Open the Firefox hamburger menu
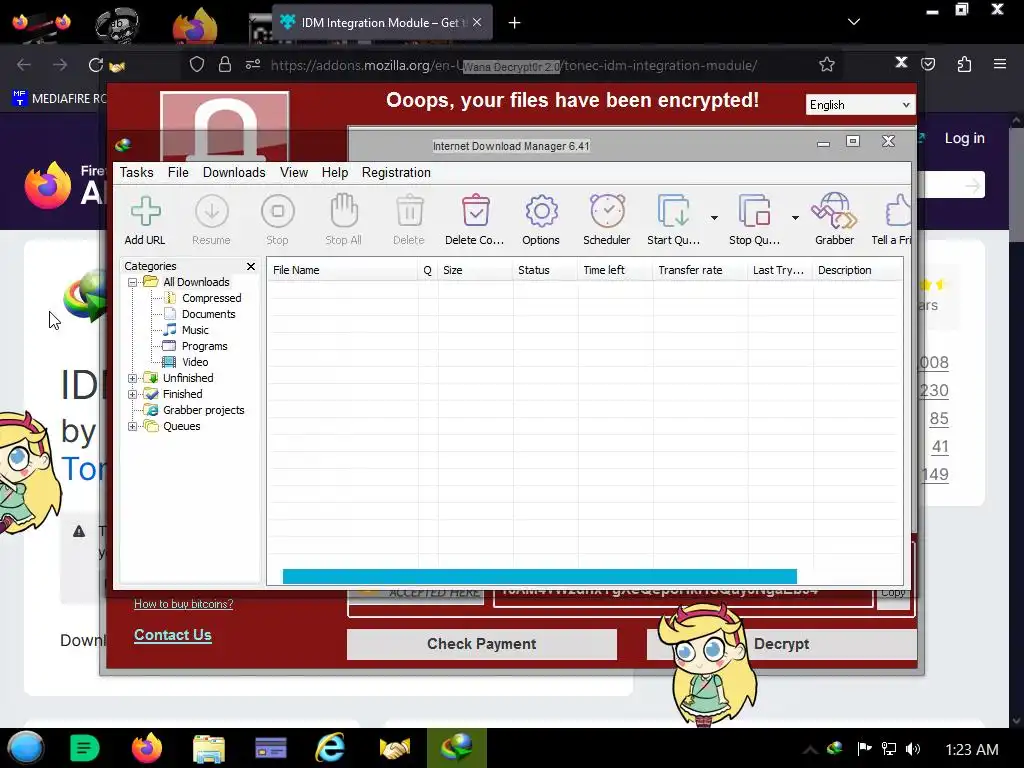Image resolution: width=1024 pixels, height=768 pixels. pyautogui.click(x=1000, y=64)
